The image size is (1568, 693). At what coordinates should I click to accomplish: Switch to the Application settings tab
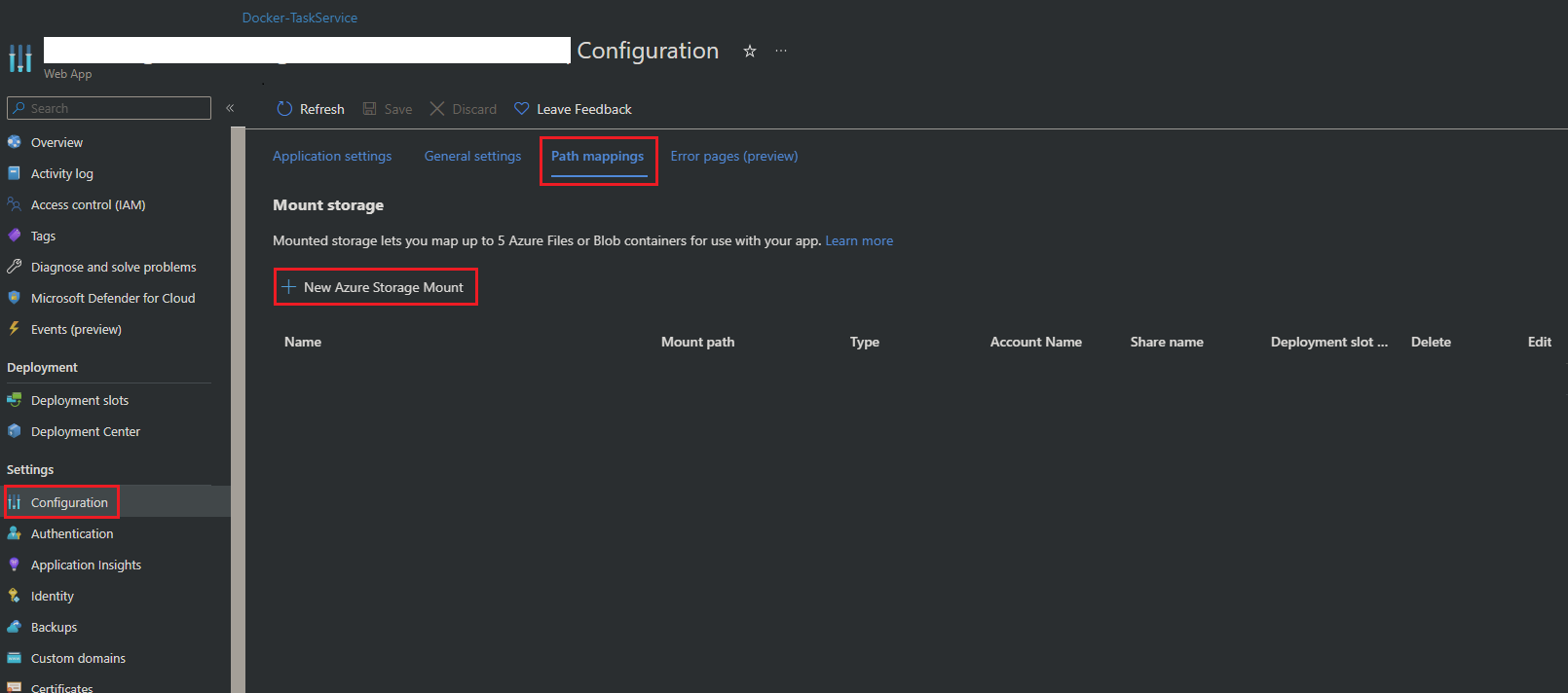[332, 156]
